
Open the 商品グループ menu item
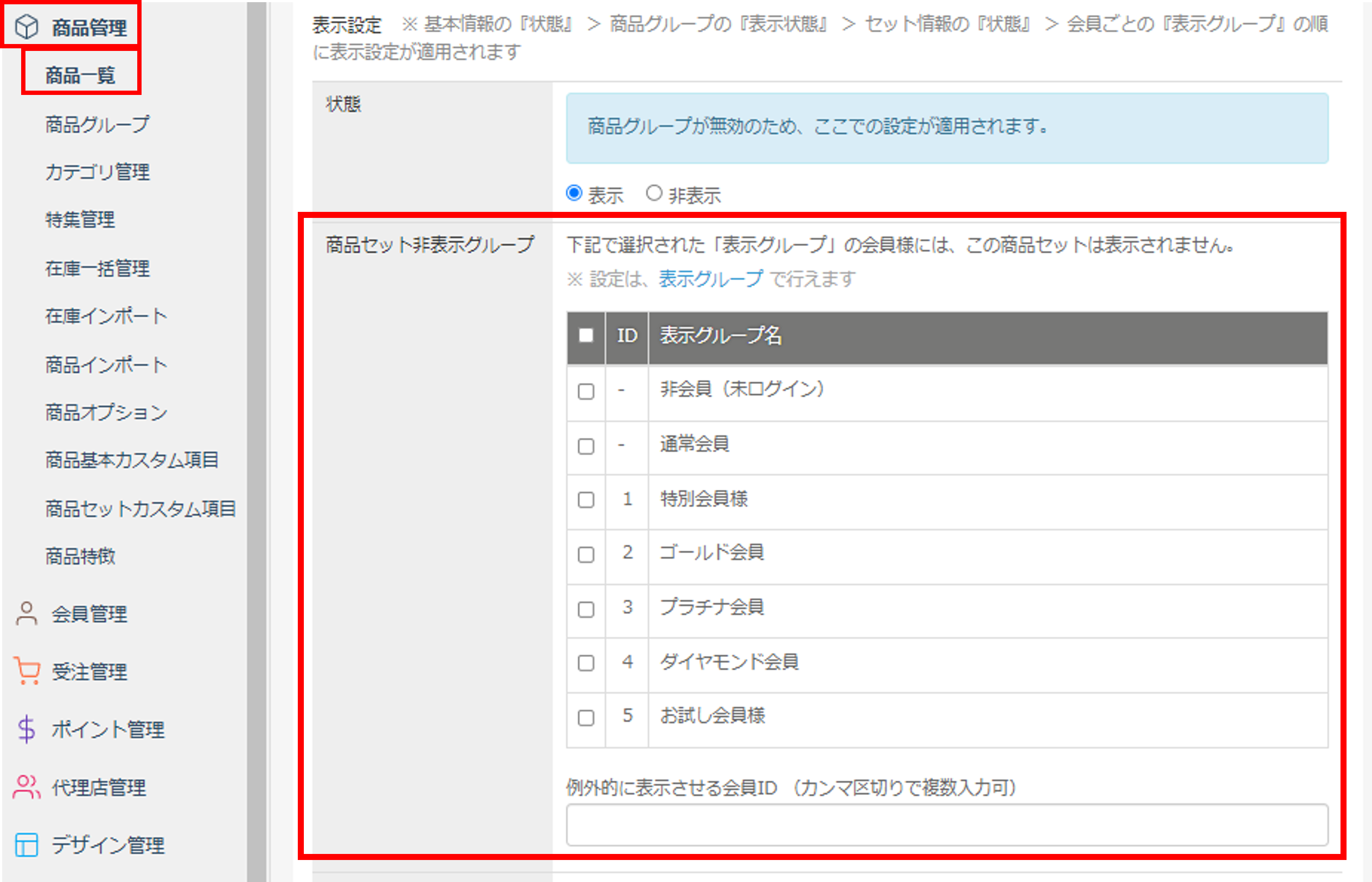(98, 124)
